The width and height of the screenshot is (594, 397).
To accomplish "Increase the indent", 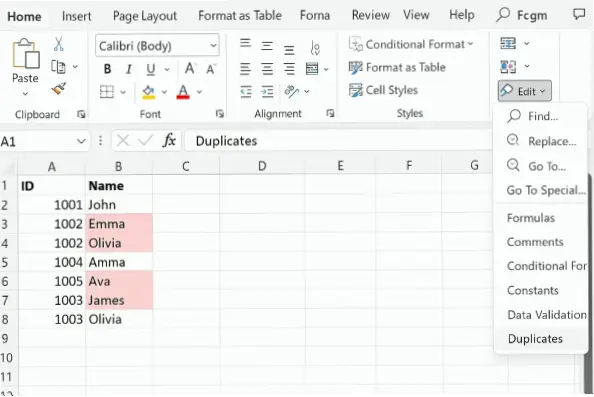I will [267, 92].
